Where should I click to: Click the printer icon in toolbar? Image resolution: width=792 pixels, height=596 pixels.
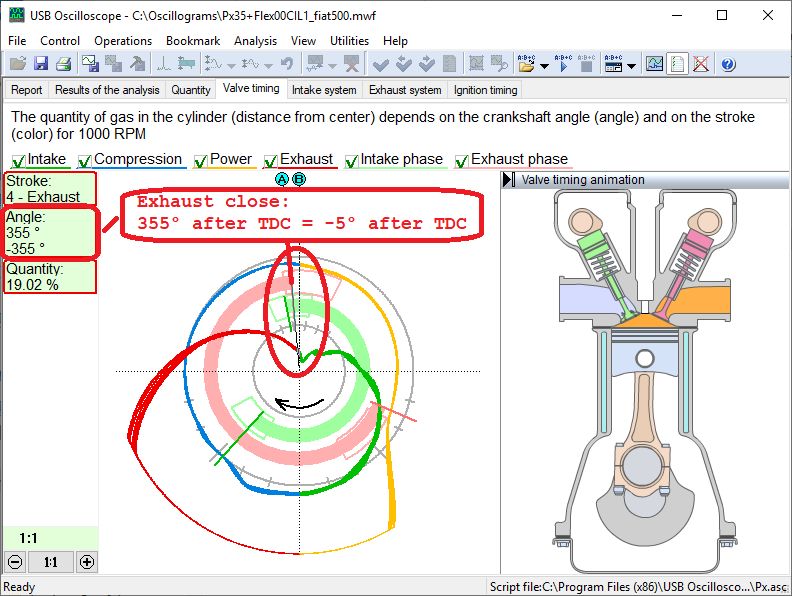[63, 64]
